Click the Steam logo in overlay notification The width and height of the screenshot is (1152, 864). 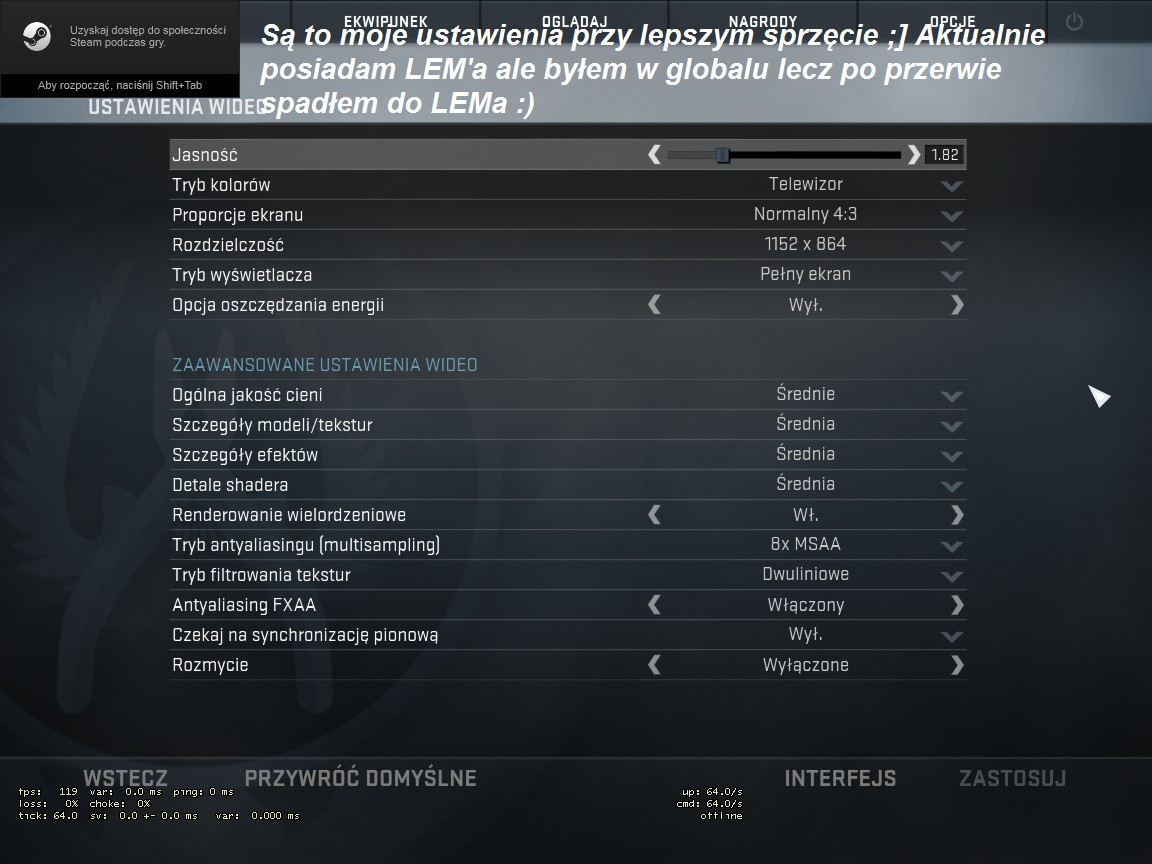point(36,36)
